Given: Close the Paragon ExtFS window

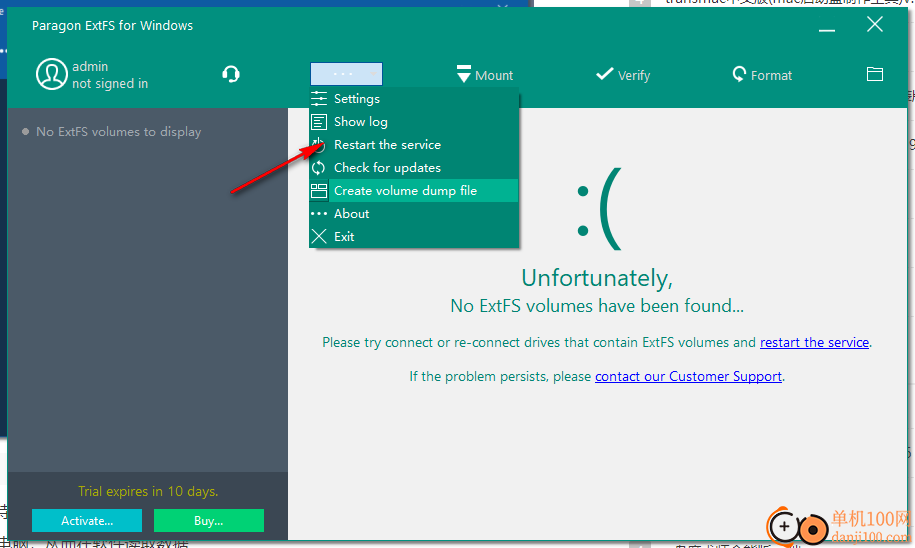Looking at the screenshot, I should 874,25.
